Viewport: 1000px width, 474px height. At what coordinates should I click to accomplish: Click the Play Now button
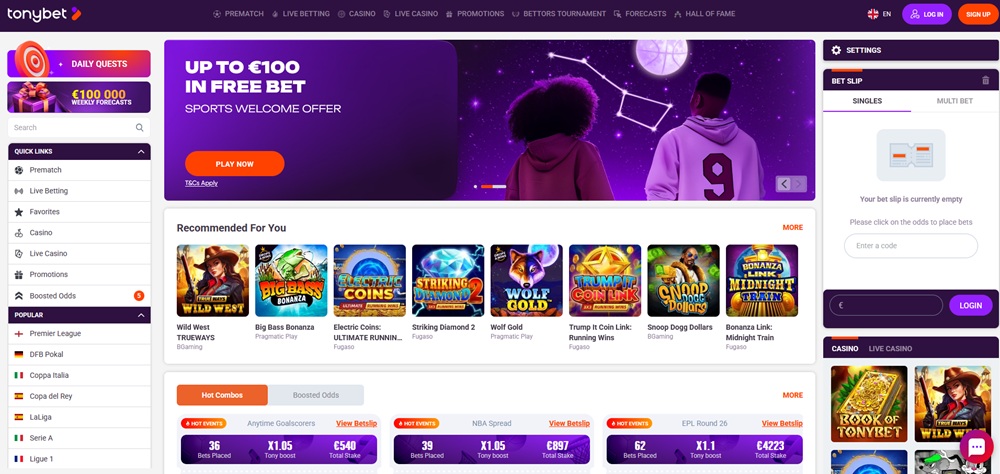coord(235,164)
